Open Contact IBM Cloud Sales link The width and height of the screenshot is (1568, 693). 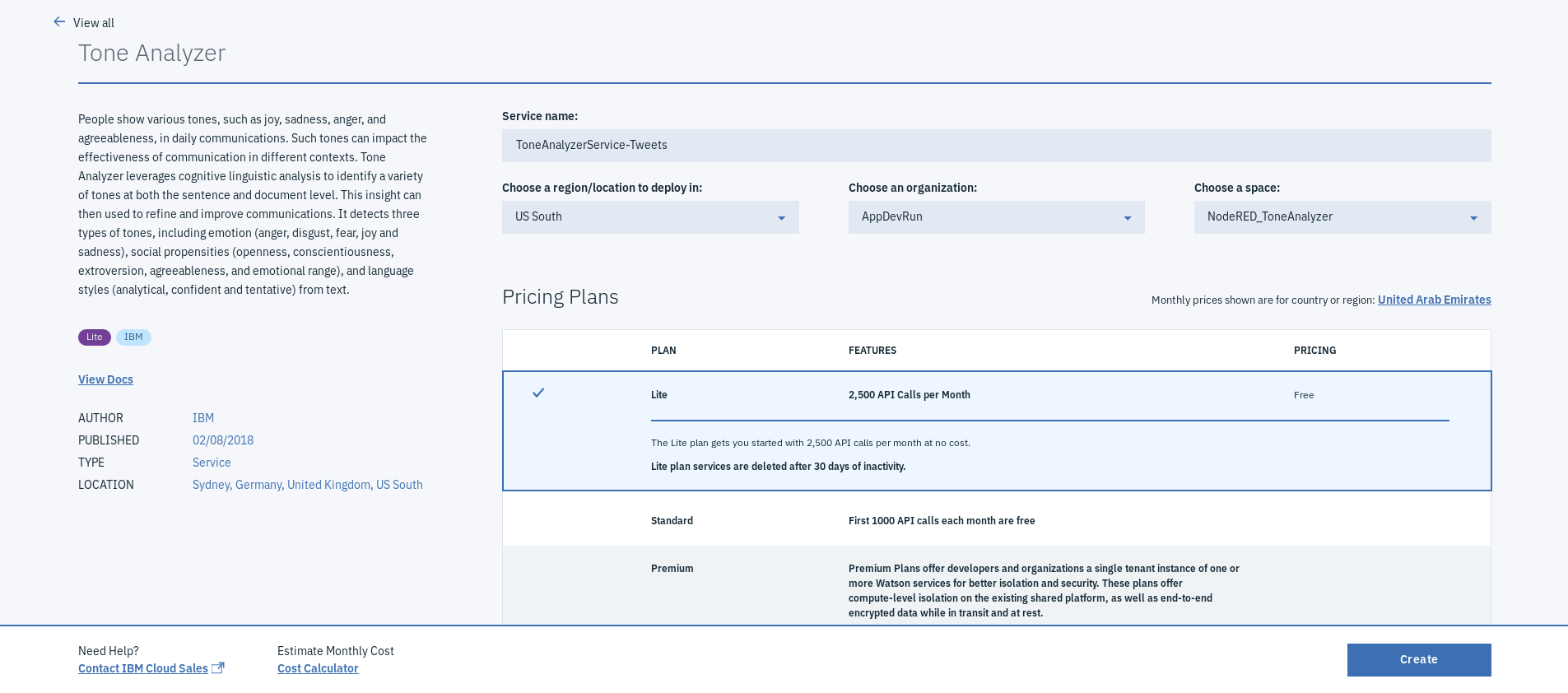click(x=143, y=668)
